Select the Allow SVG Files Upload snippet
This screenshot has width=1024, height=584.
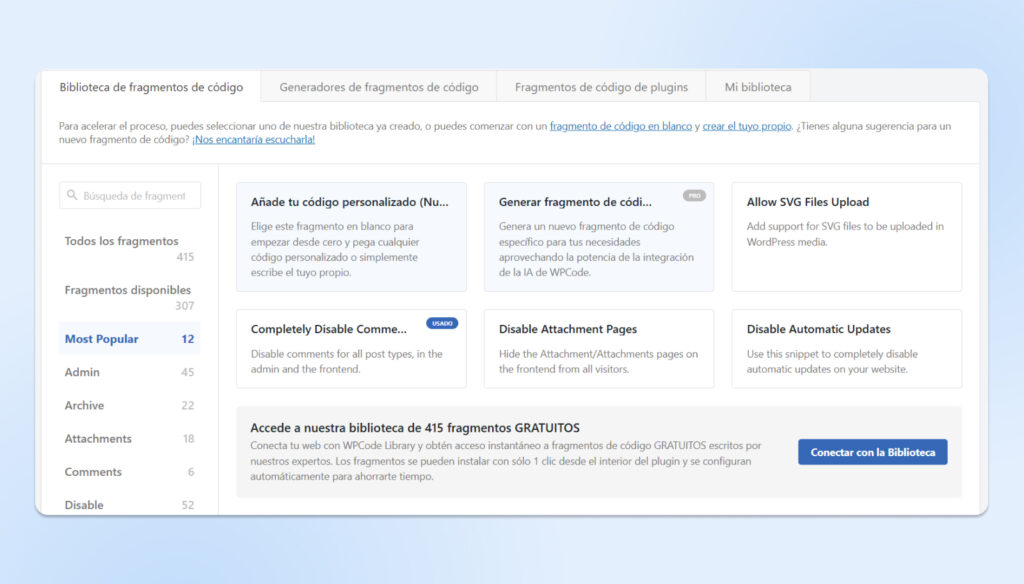pos(846,236)
